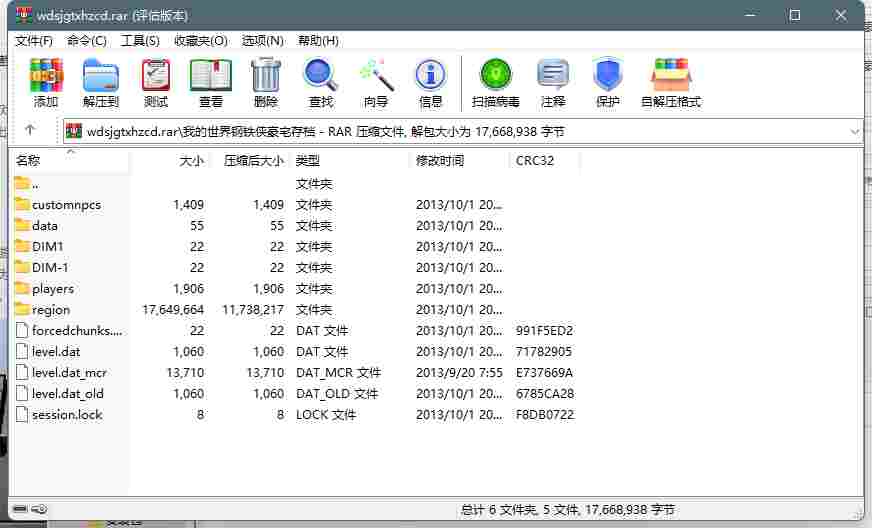Click the WinRAR title bar app icon

pyautogui.click(x=24, y=14)
